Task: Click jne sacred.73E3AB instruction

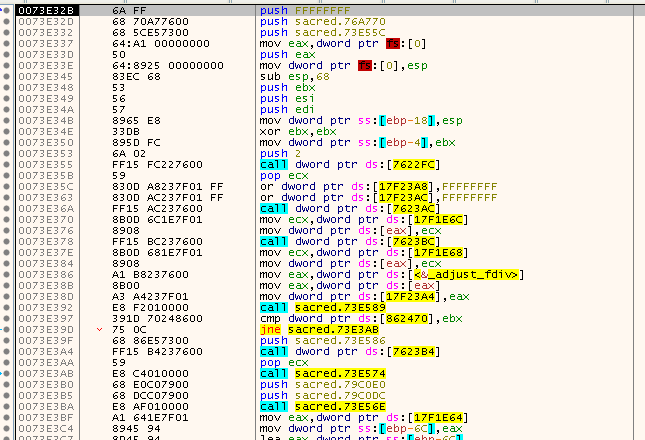Action: 319,329
